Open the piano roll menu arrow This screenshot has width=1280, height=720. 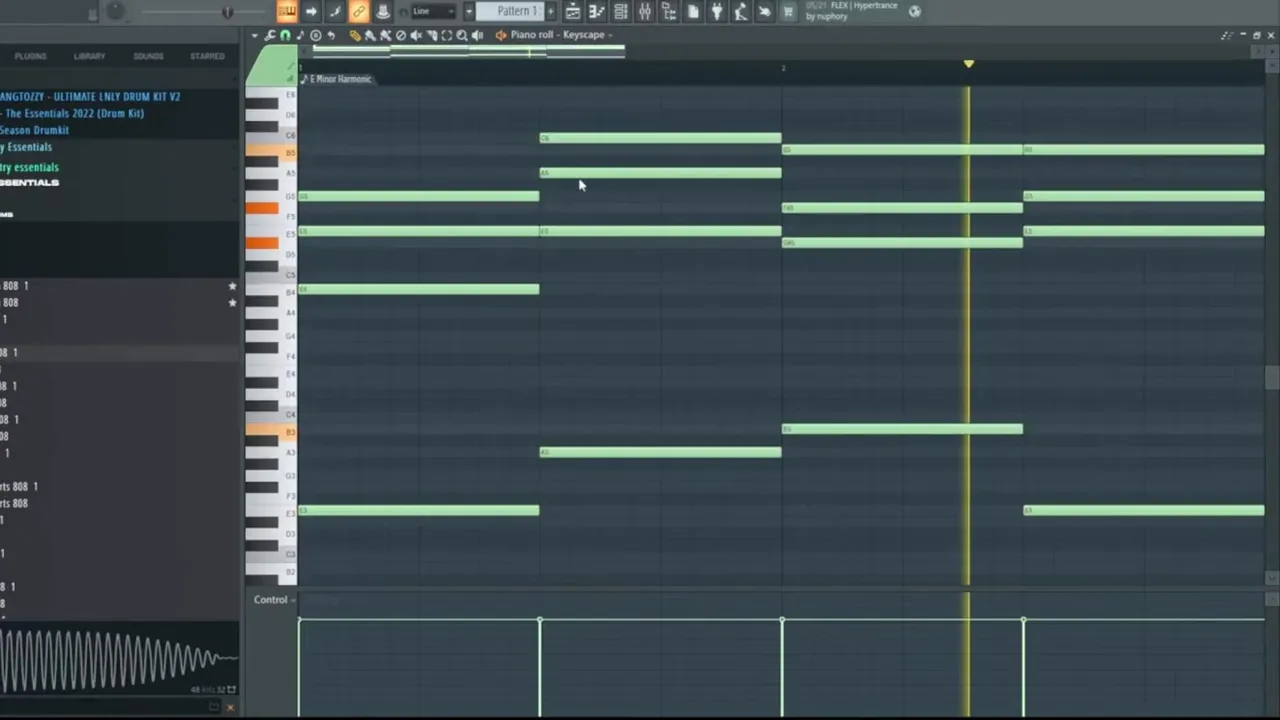point(255,36)
